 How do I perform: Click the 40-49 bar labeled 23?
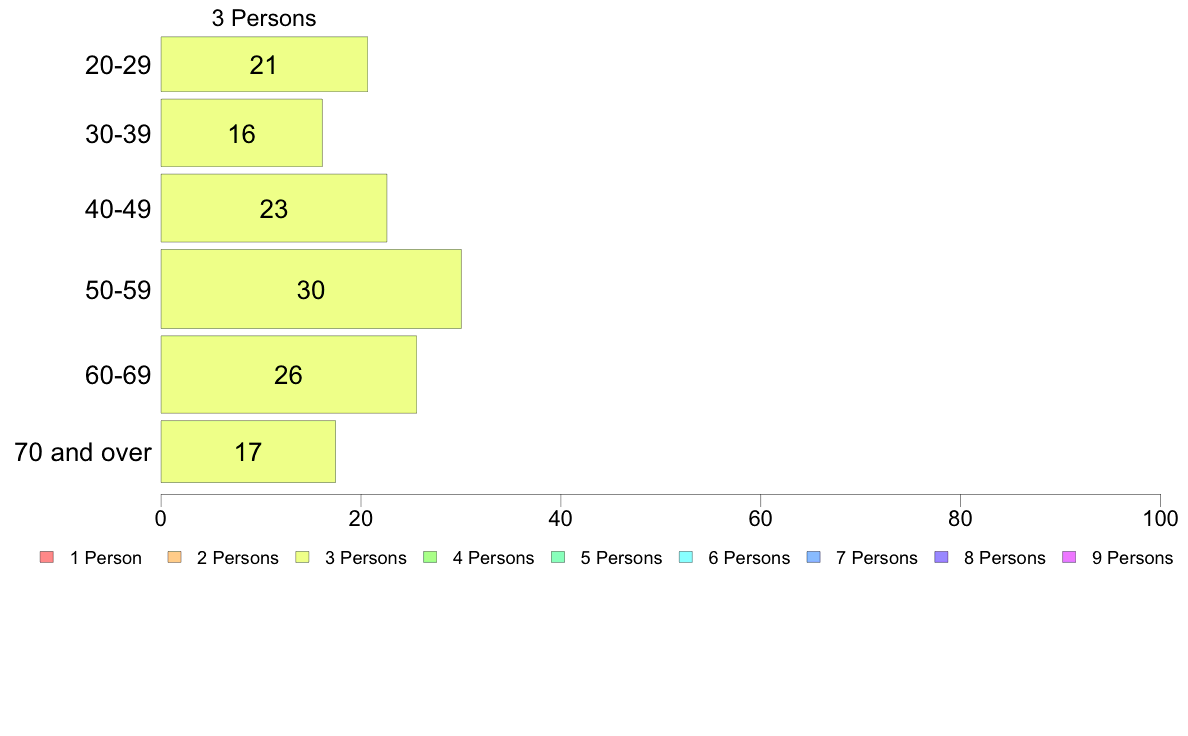click(274, 208)
